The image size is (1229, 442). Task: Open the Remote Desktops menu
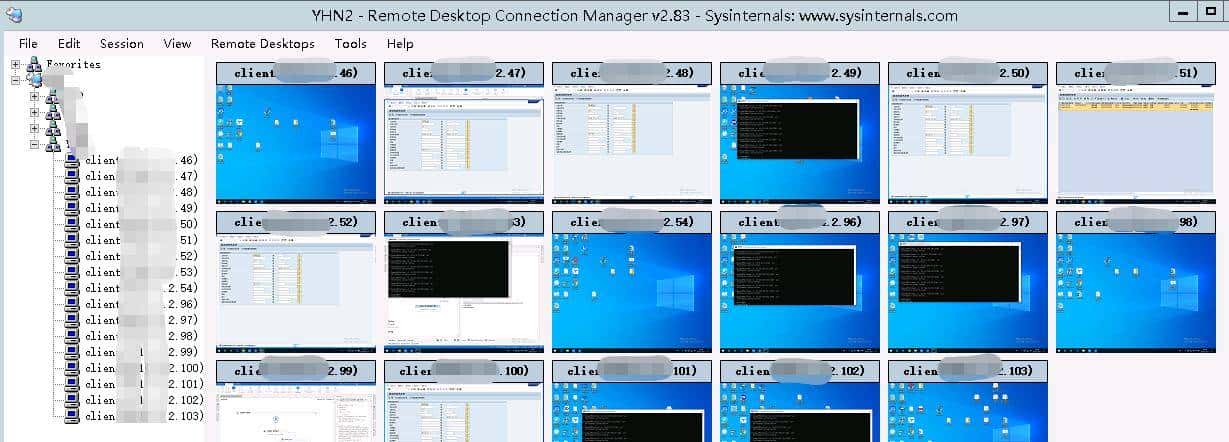[x=262, y=44]
